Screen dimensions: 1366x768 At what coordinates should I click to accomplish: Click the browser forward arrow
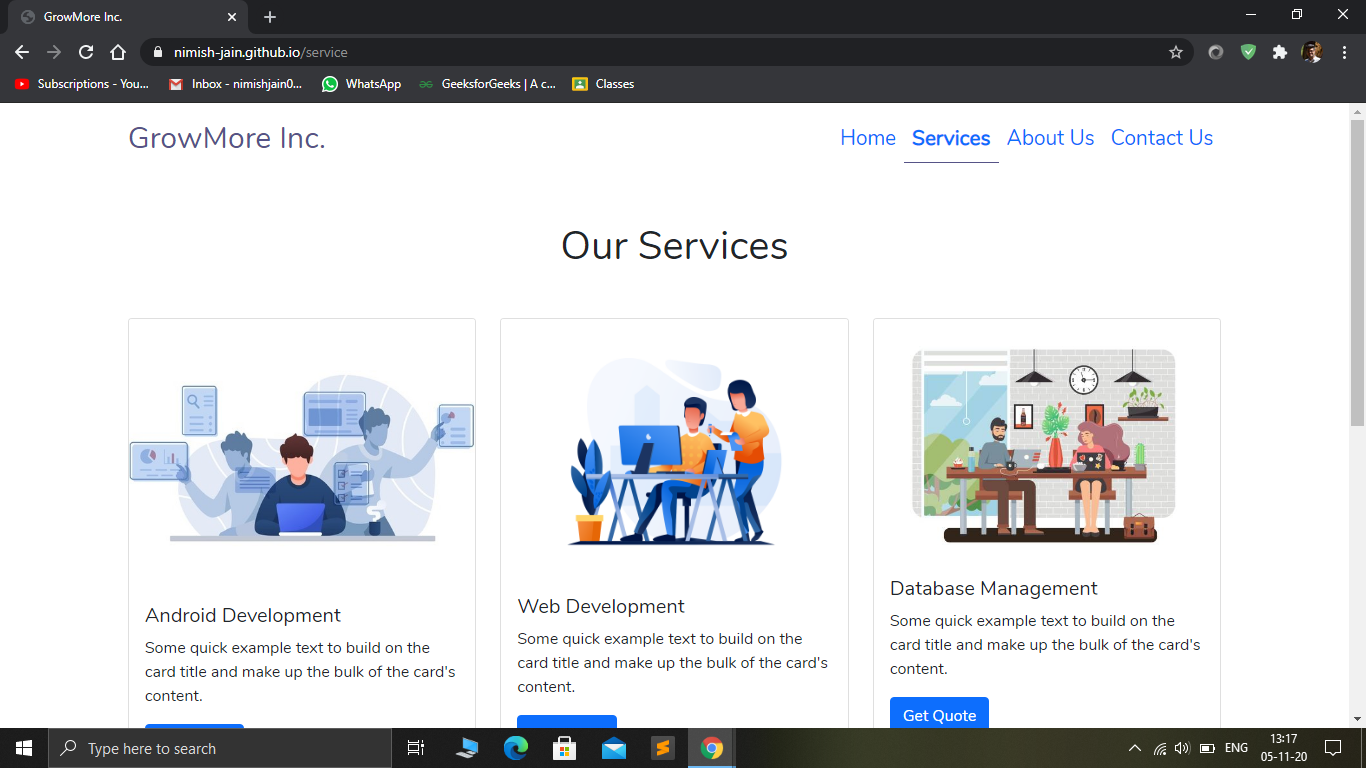click(54, 52)
